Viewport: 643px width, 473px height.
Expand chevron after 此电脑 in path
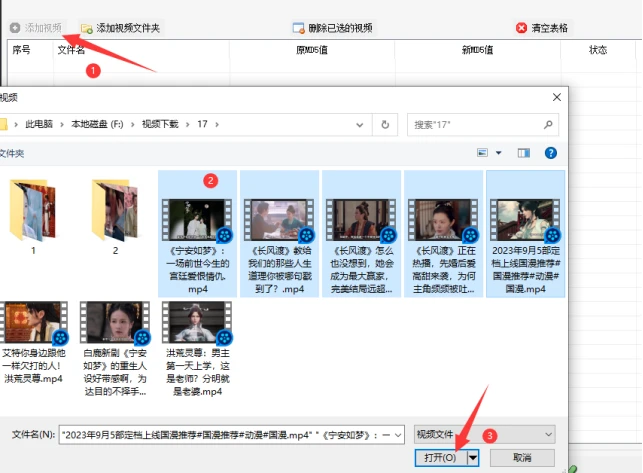coord(62,124)
